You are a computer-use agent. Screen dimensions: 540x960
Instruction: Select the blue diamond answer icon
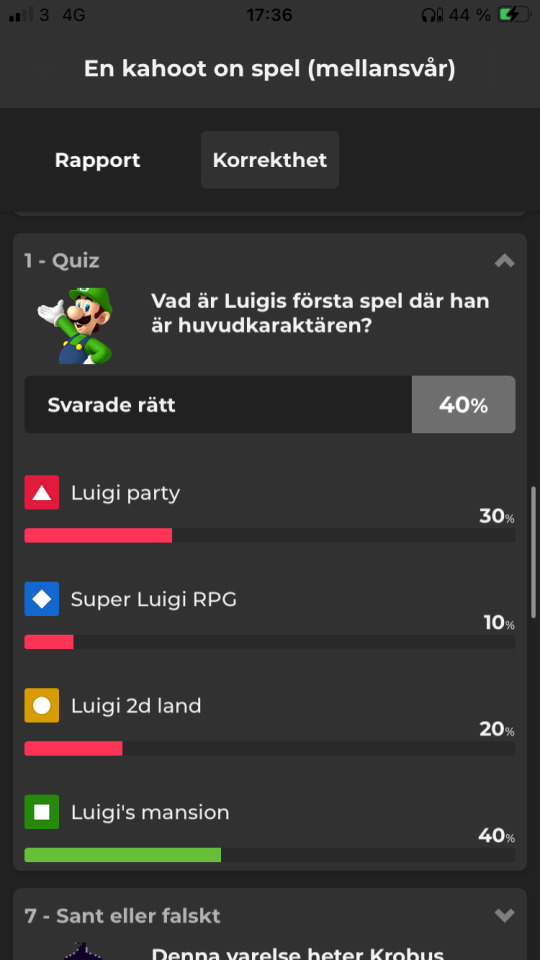point(42,599)
